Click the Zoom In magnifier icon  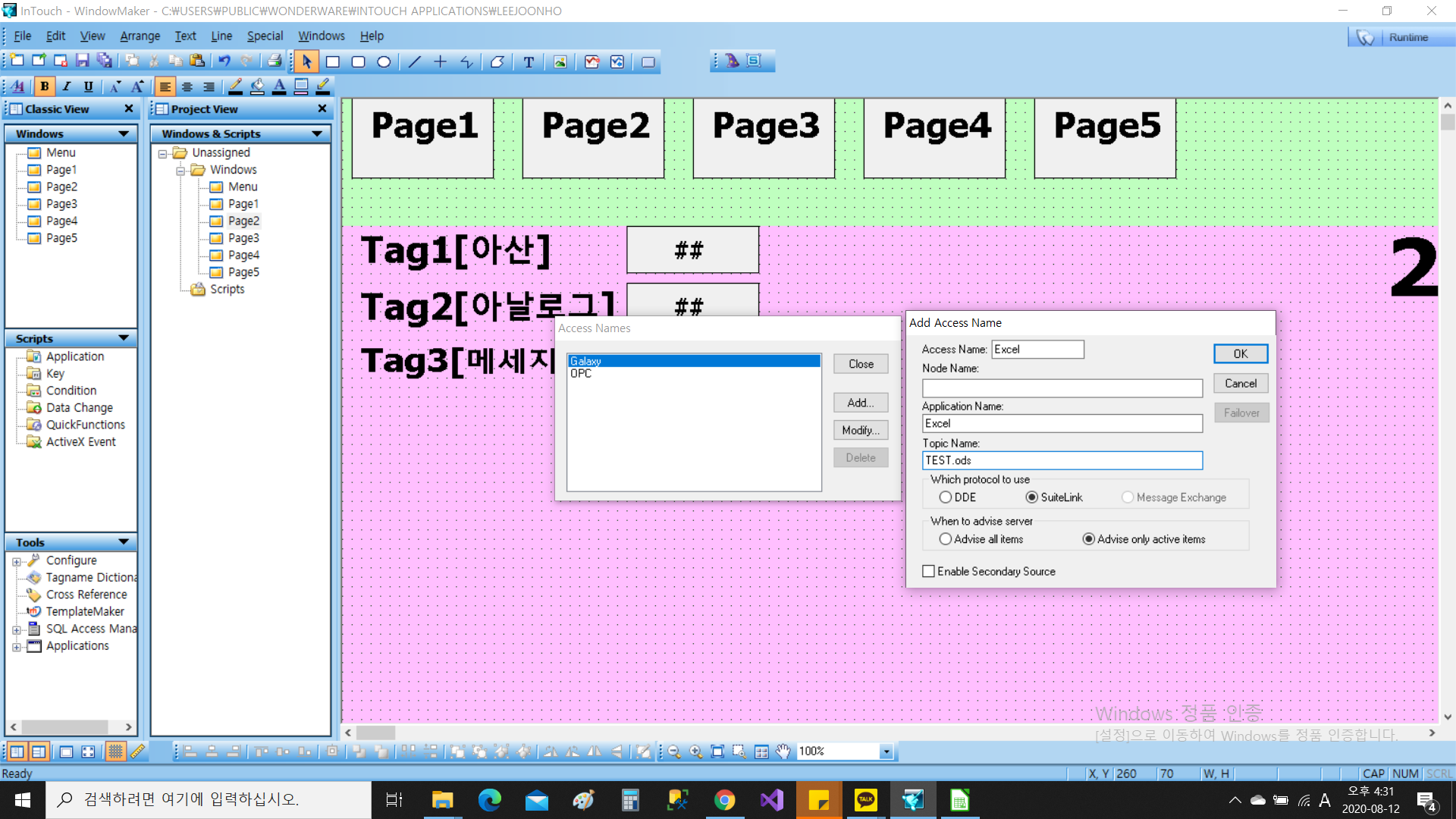[x=695, y=752]
